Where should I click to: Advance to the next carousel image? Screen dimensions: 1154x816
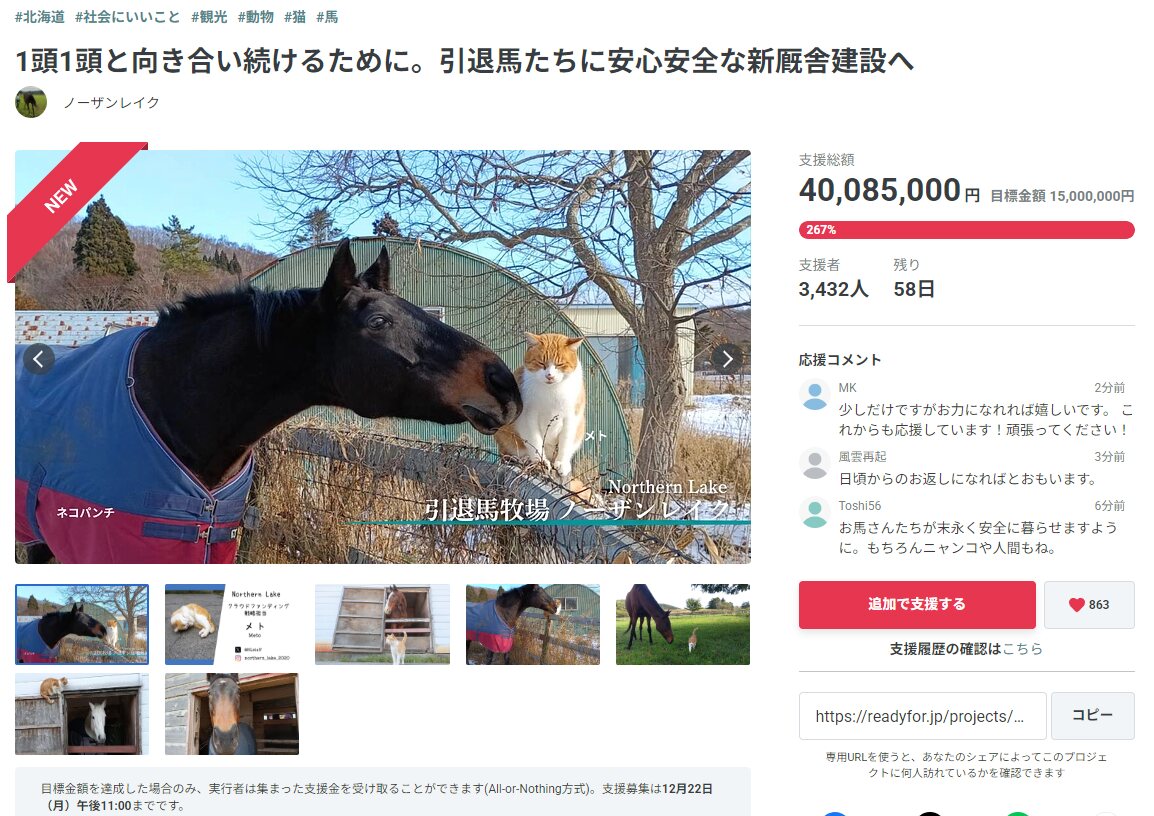(x=727, y=358)
